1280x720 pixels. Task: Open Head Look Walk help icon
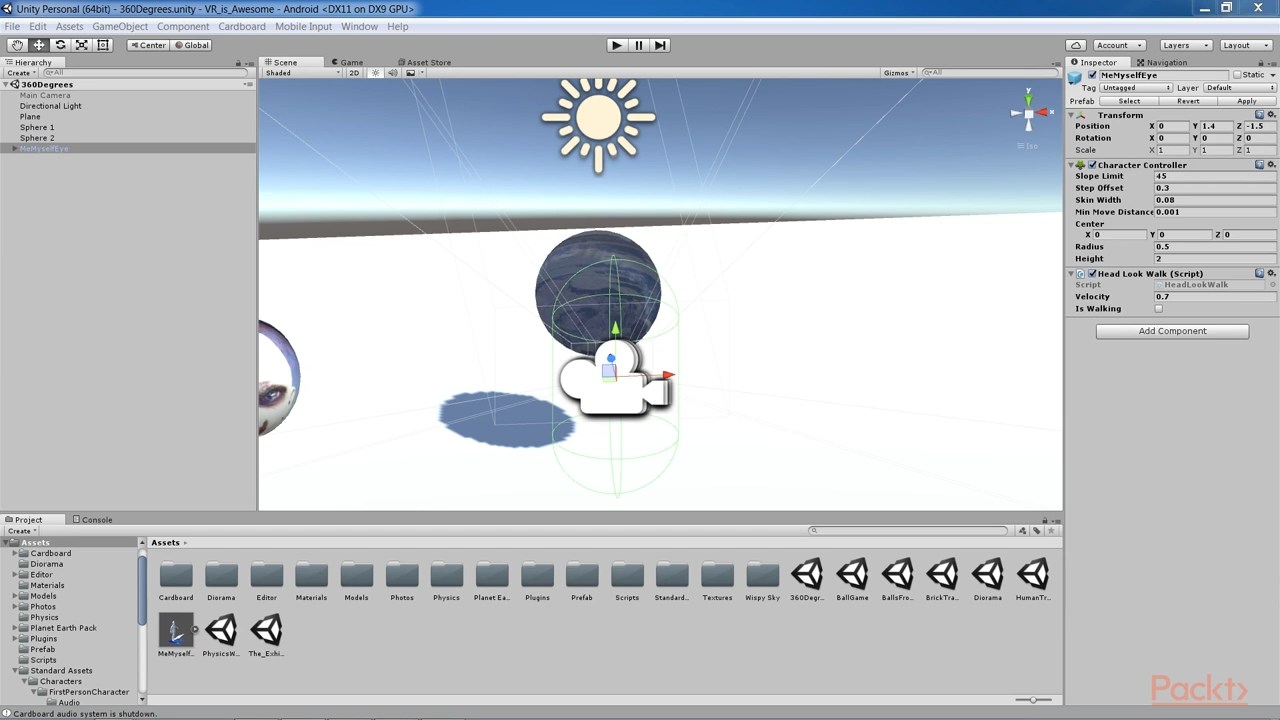(x=1259, y=273)
